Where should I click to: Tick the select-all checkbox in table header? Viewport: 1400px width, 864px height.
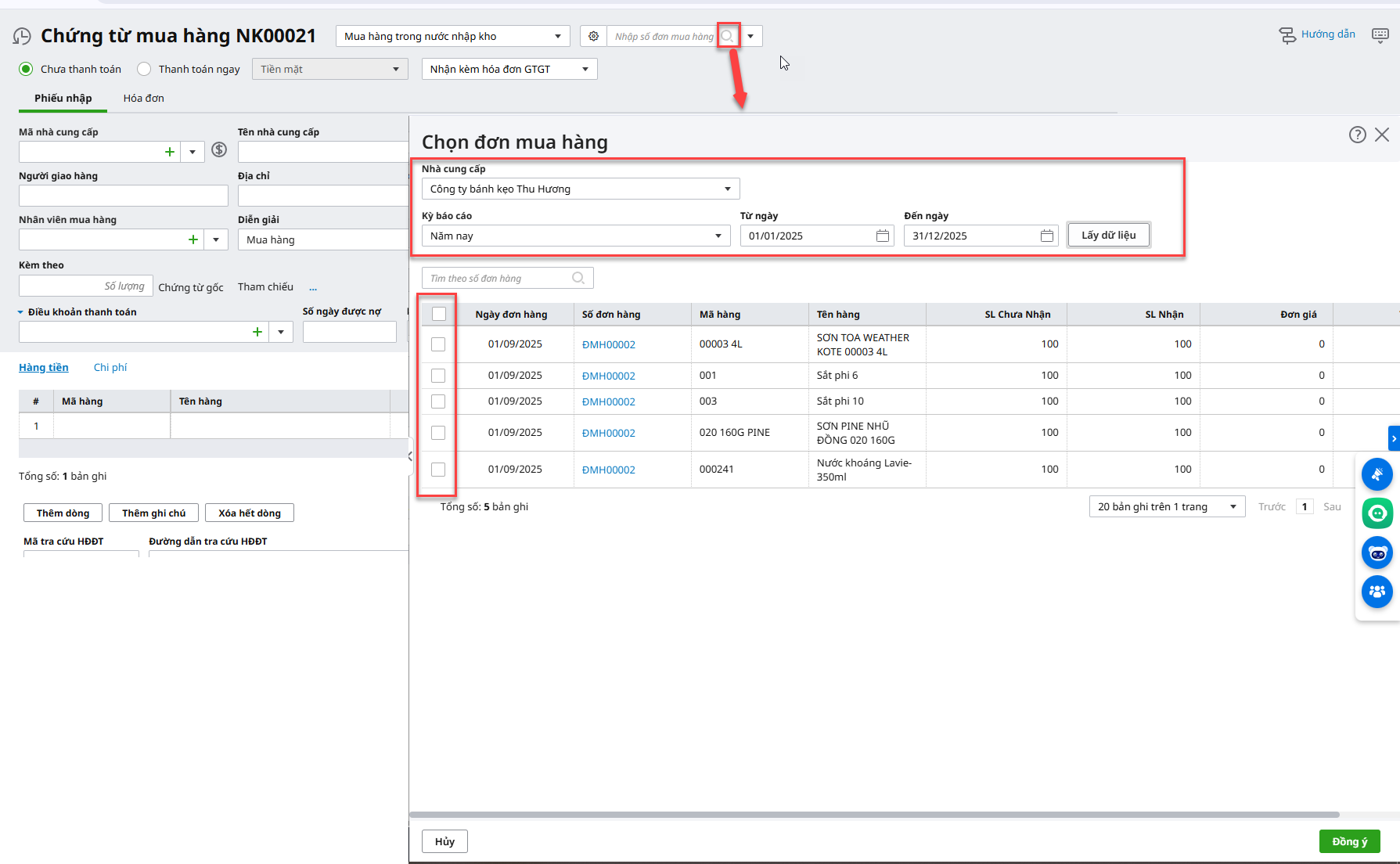[439, 314]
